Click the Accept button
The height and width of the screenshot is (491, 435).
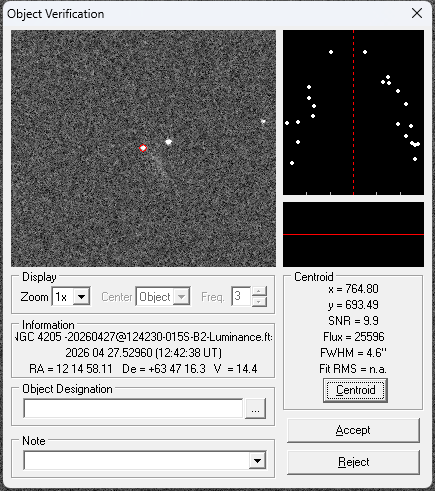point(353,430)
